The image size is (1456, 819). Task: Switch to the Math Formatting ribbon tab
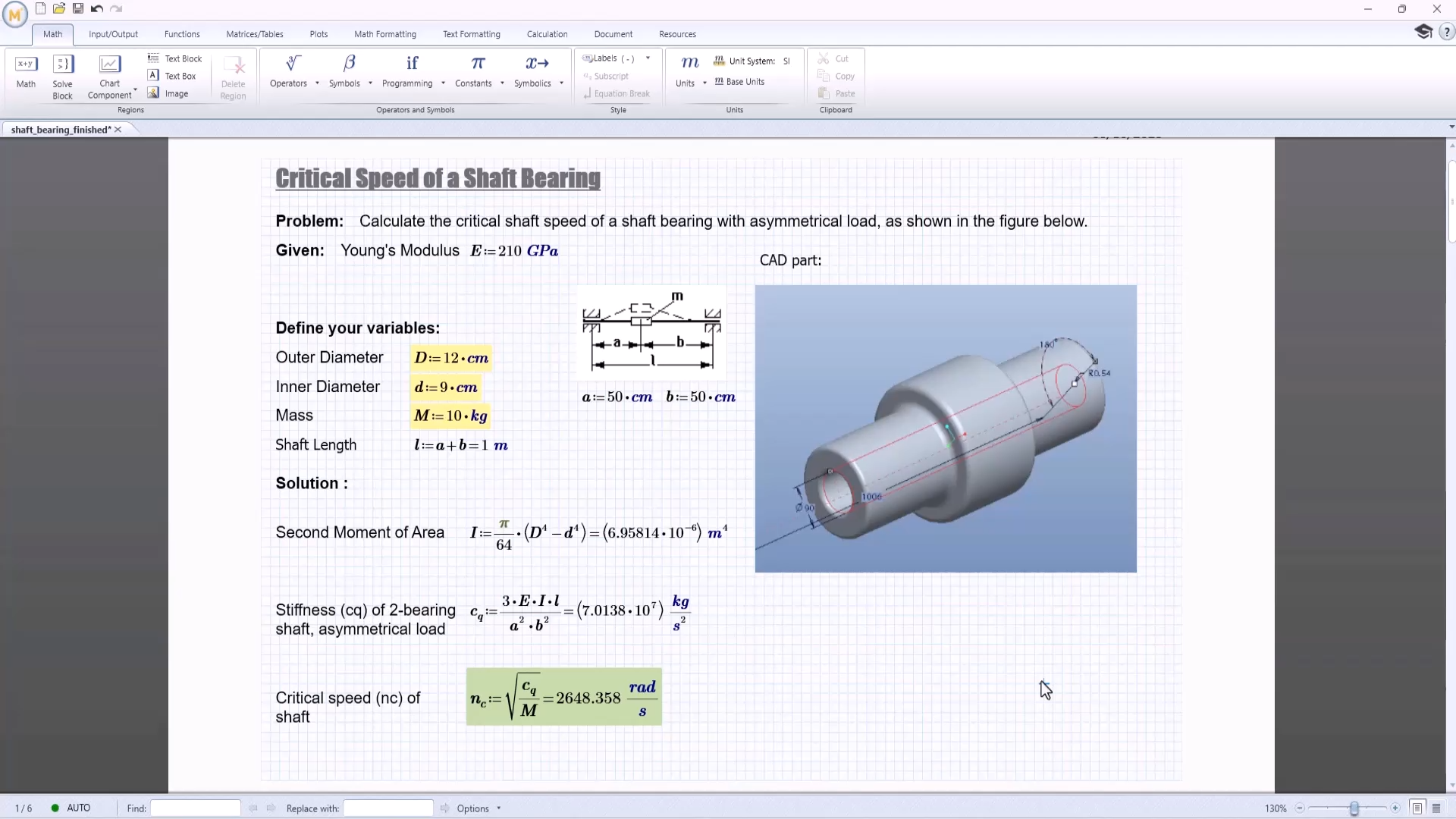coord(385,34)
